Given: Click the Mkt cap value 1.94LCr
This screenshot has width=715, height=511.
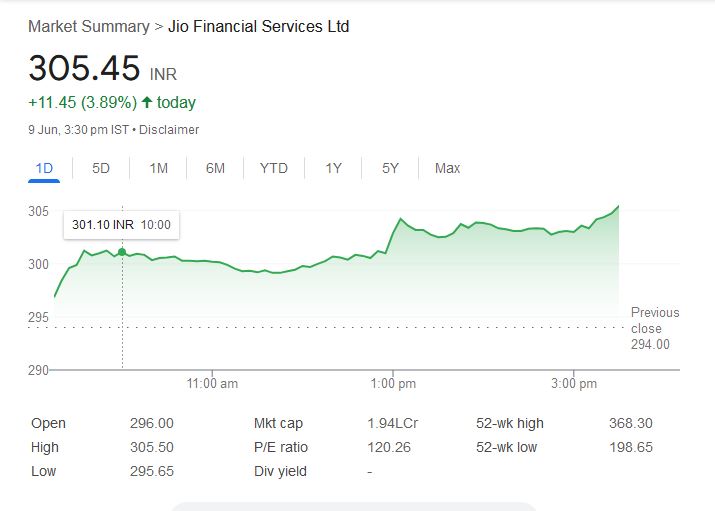Looking at the screenshot, I should coord(392,423).
